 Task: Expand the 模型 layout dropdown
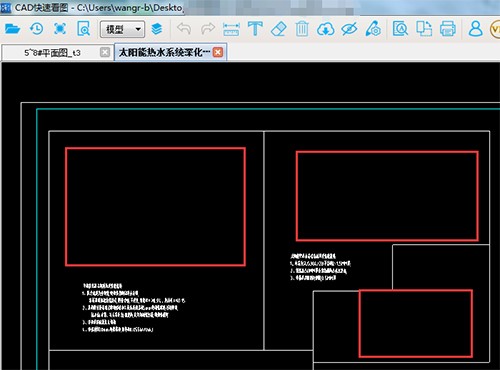pyautogui.click(x=122, y=30)
